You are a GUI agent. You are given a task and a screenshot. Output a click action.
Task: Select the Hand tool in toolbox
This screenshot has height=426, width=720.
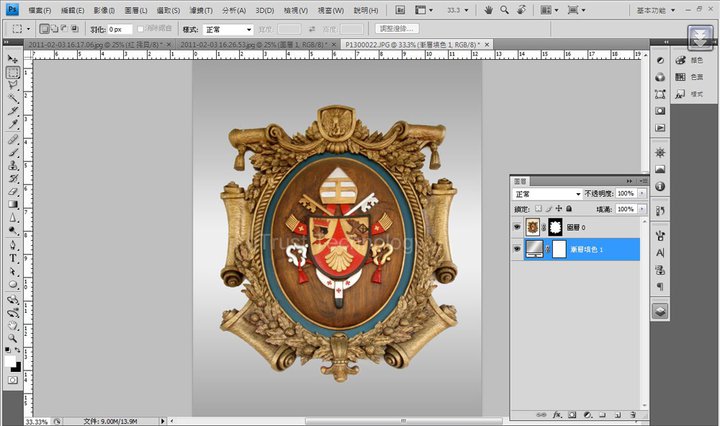tap(13, 325)
